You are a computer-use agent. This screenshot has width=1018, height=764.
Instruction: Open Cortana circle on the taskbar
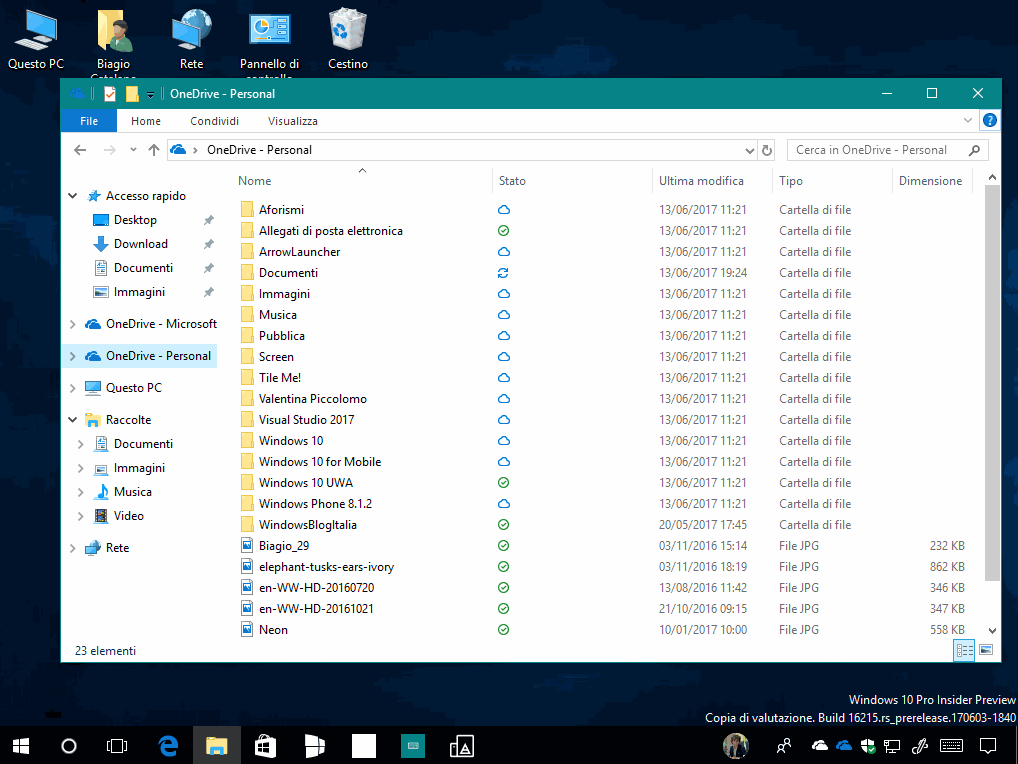69,746
